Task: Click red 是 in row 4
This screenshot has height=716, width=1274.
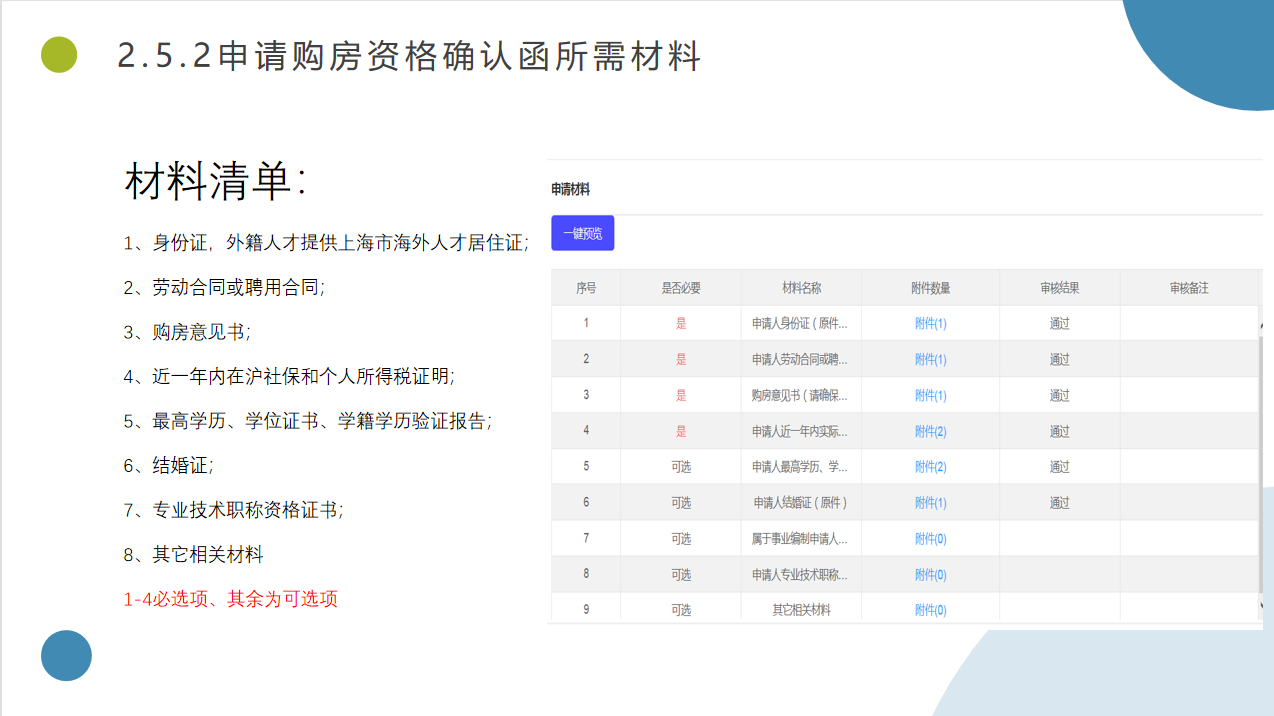Action: (x=681, y=431)
